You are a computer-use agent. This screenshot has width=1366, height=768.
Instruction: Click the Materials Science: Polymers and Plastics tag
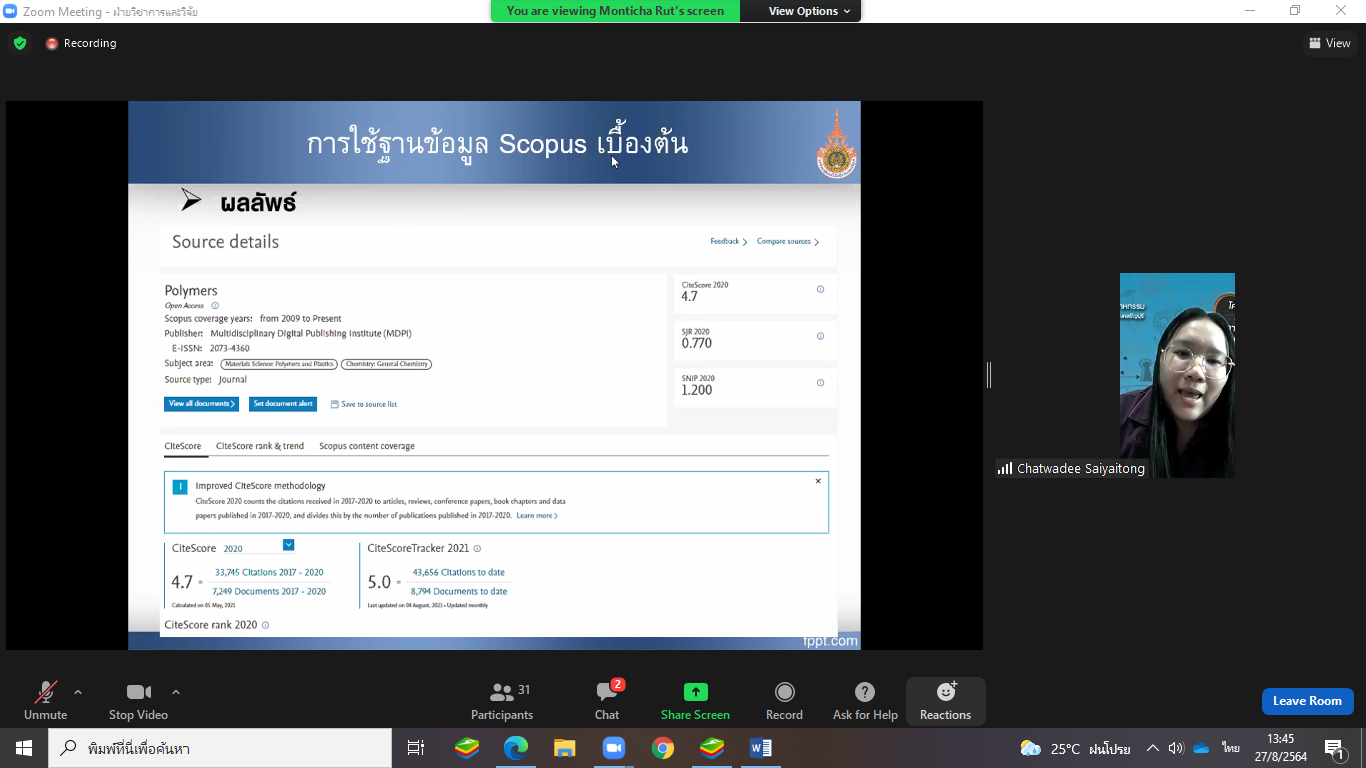(279, 364)
